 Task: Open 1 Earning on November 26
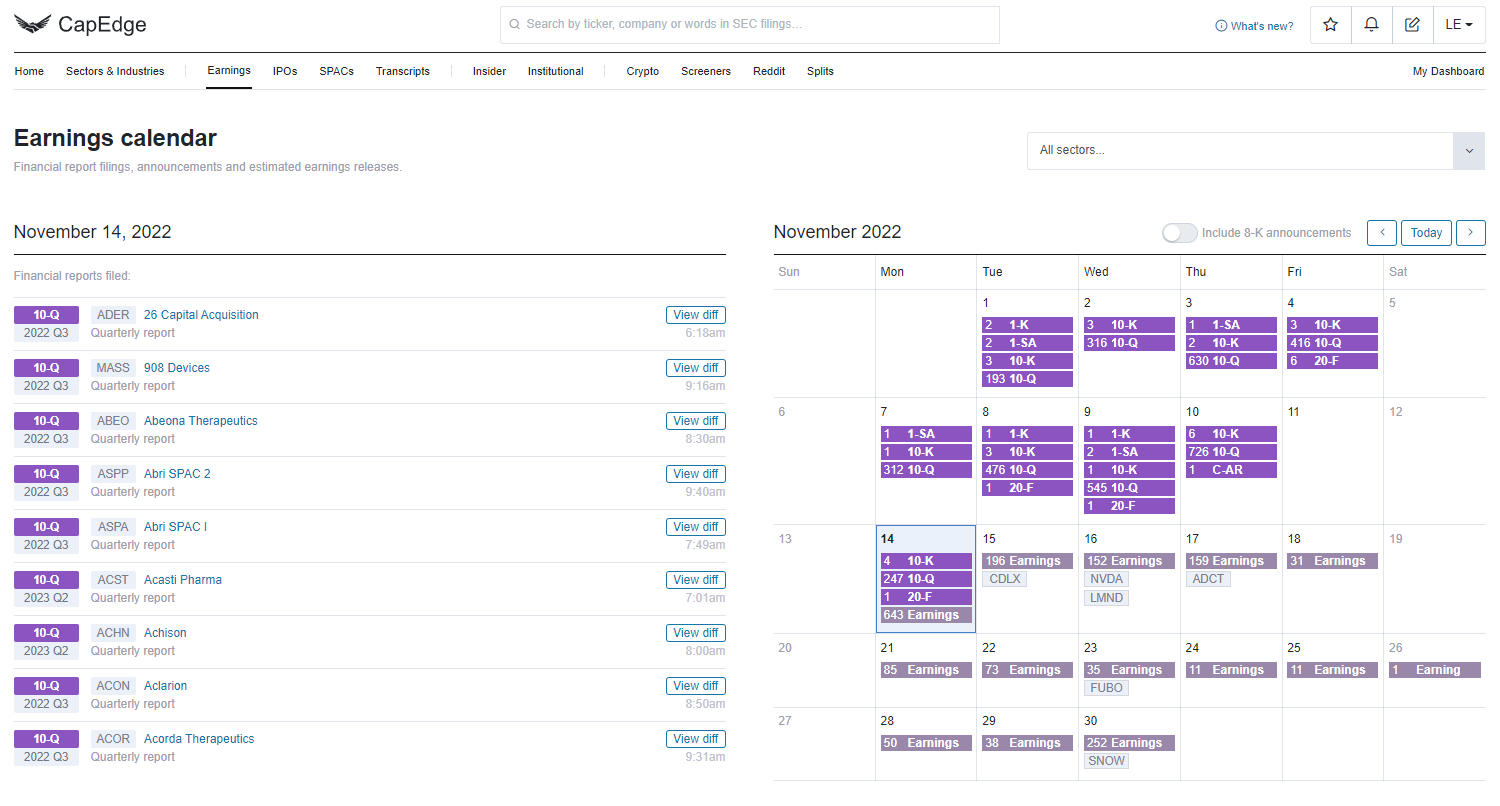tap(1434, 670)
